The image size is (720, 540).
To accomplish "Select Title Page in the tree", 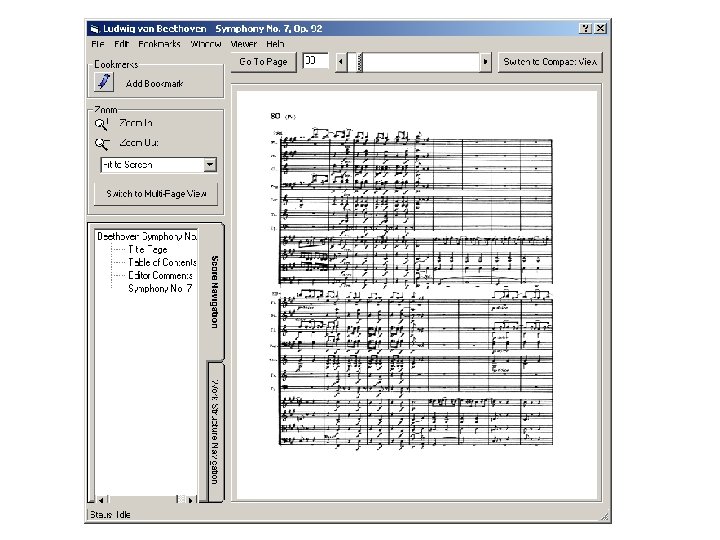I will 148,250.
